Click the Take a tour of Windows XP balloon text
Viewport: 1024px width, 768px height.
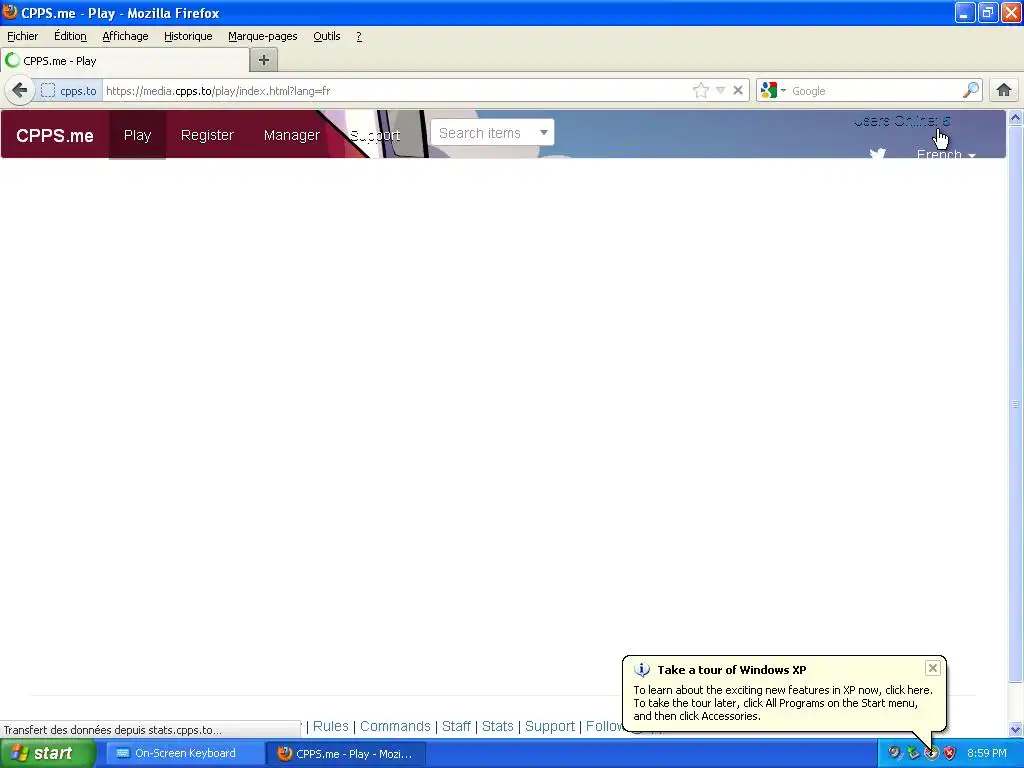[731, 669]
